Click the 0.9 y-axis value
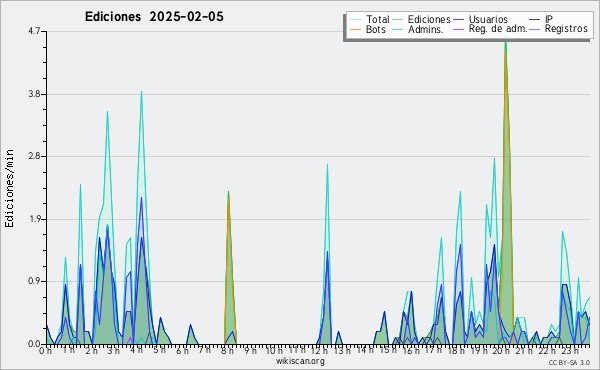 [x=34, y=281]
